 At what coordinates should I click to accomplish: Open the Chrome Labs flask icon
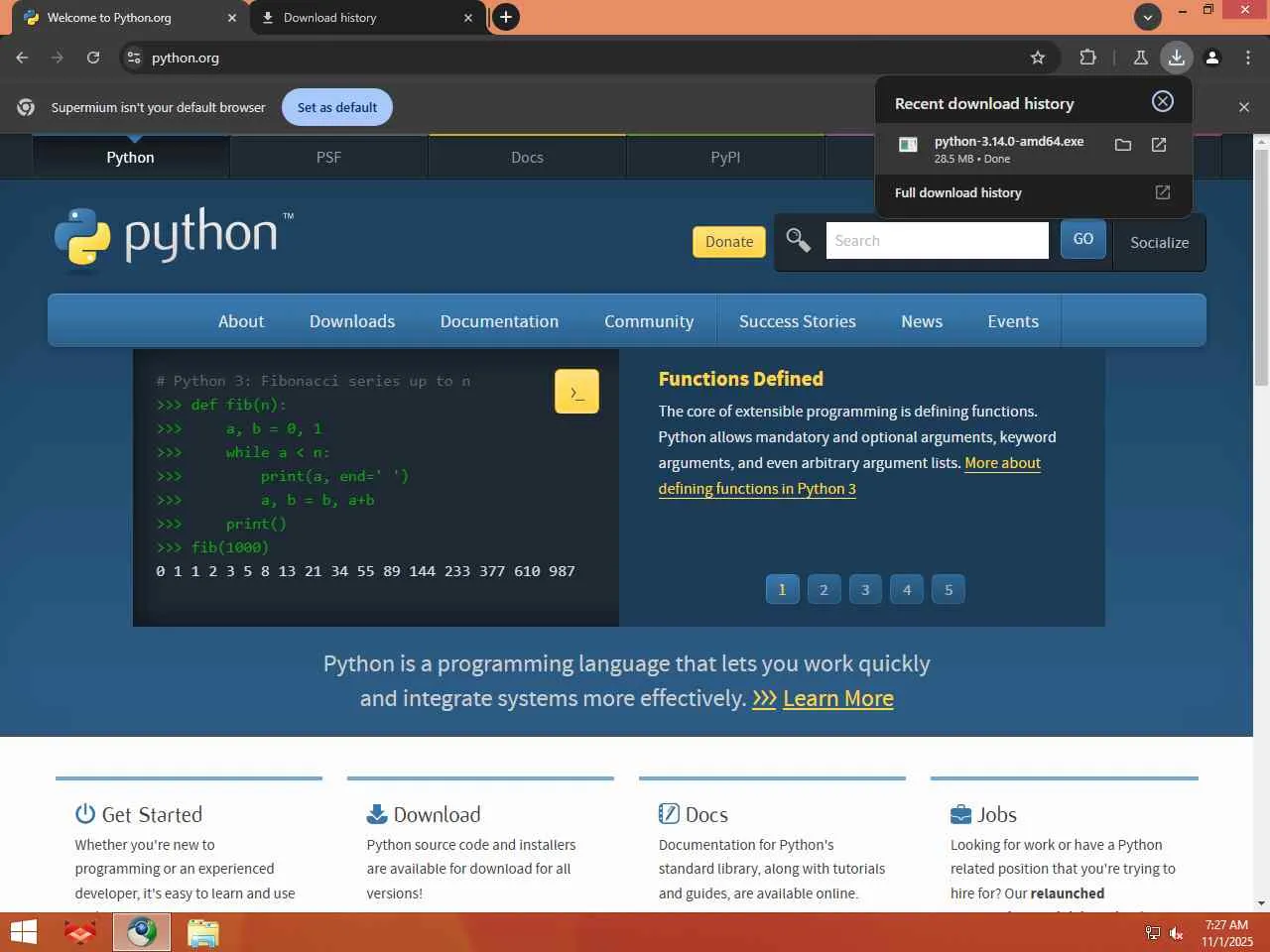point(1141,58)
